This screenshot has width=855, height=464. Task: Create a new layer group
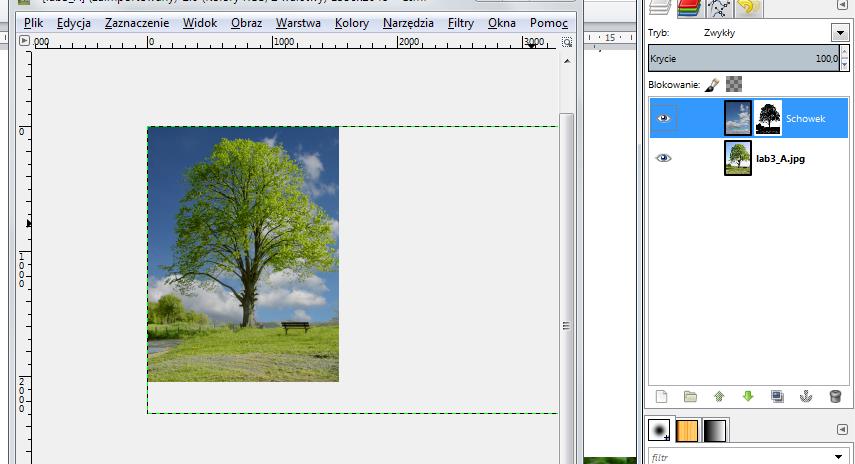tap(690, 396)
